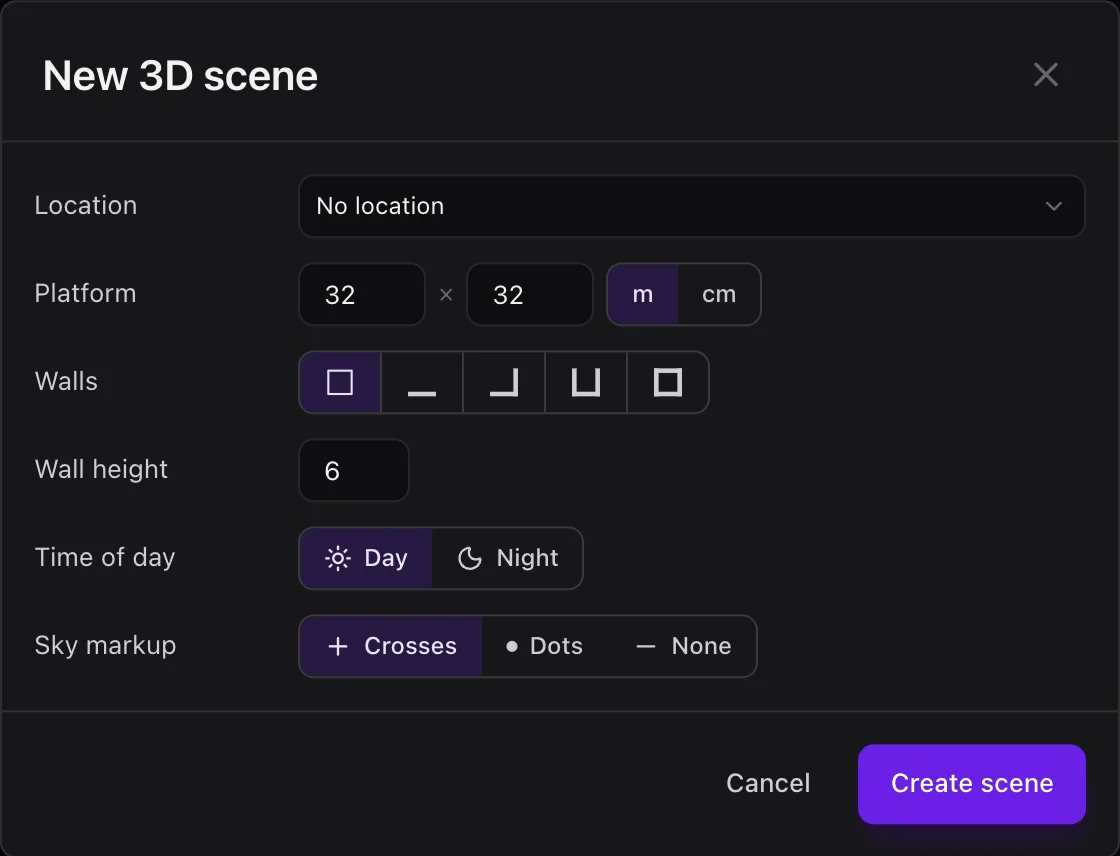Choose Crosses sky markup
This screenshot has width=1120, height=856.
pyautogui.click(x=391, y=646)
